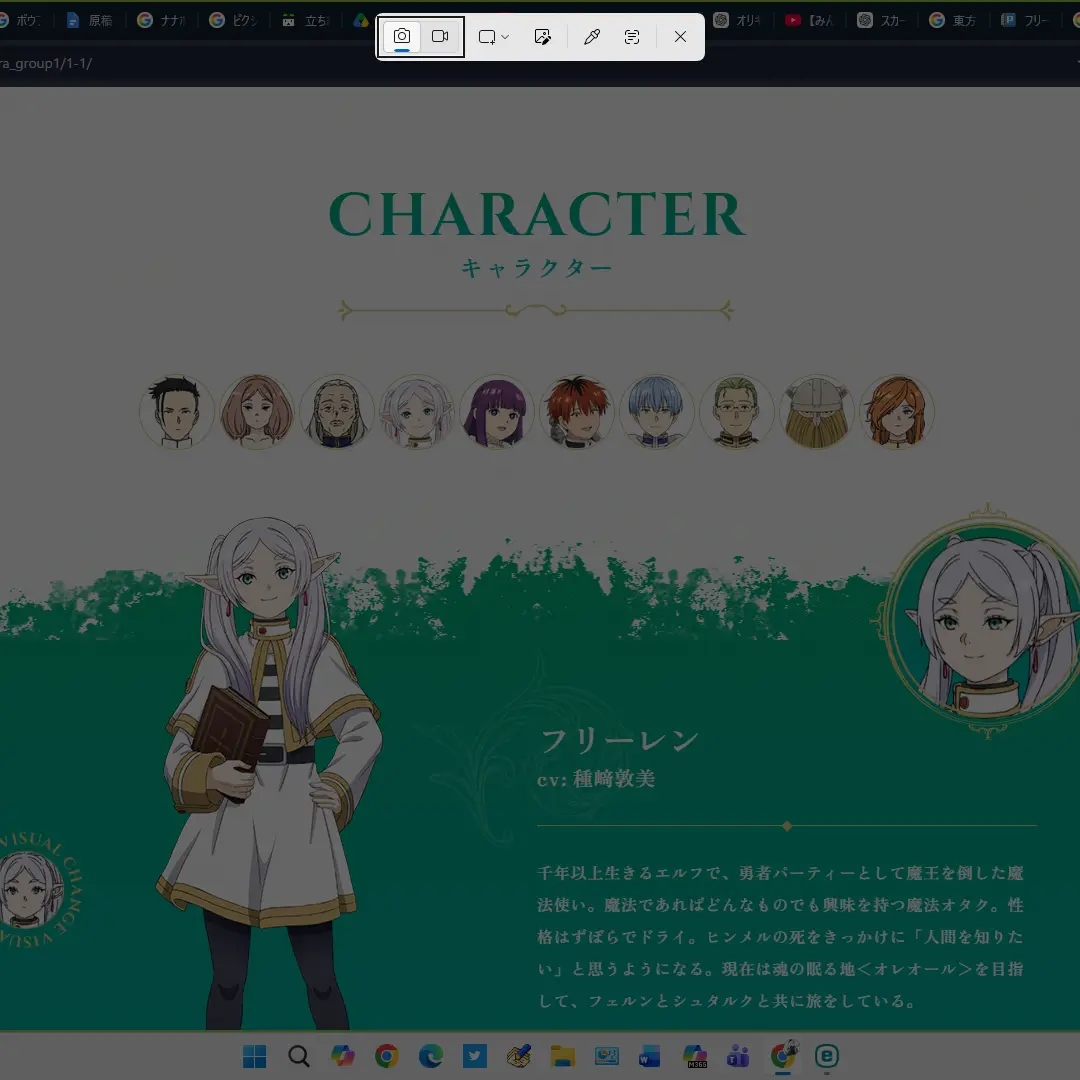1080x1080 pixels.
Task: Click the text cv: 種﨑敦美
Action: 596,779
